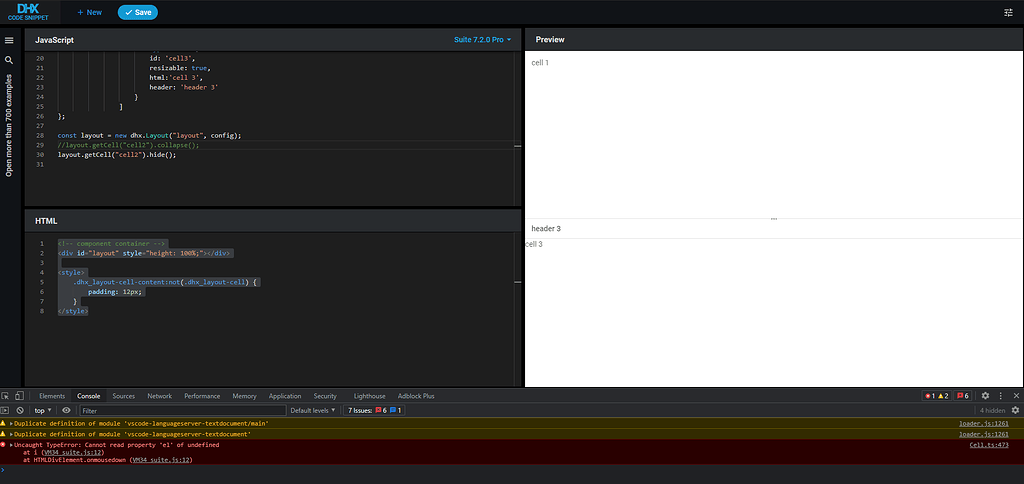Open the Security tab
Image resolution: width=1024 pixels, height=484 pixels.
325,396
